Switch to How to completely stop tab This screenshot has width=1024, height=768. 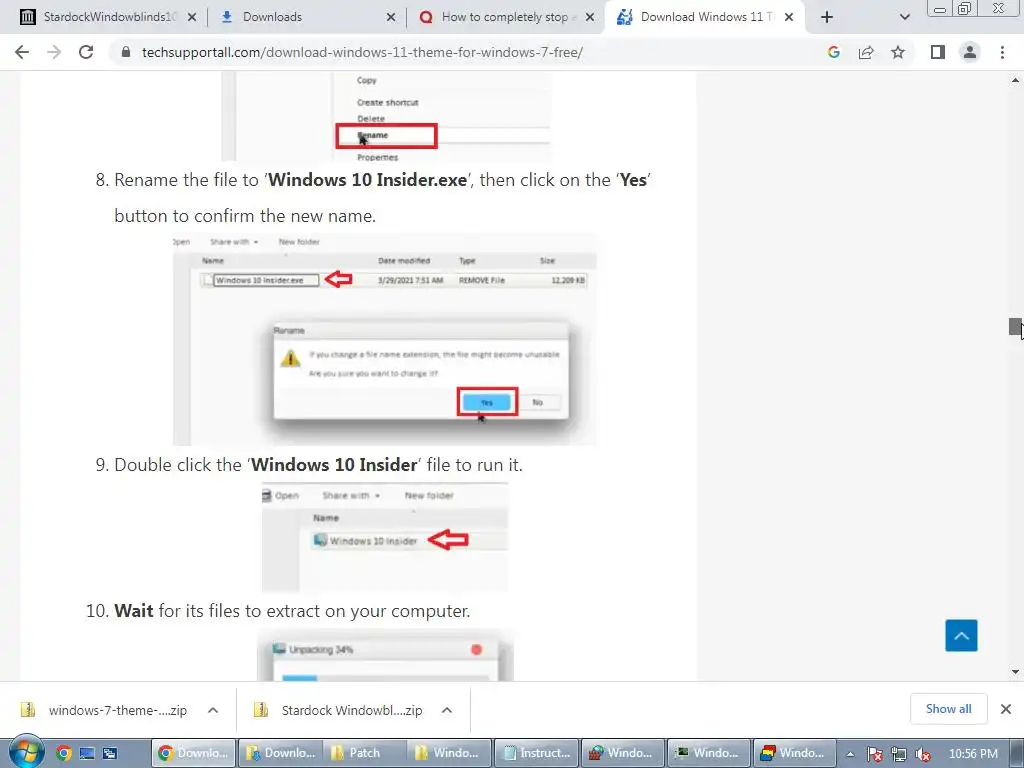[505, 17]
